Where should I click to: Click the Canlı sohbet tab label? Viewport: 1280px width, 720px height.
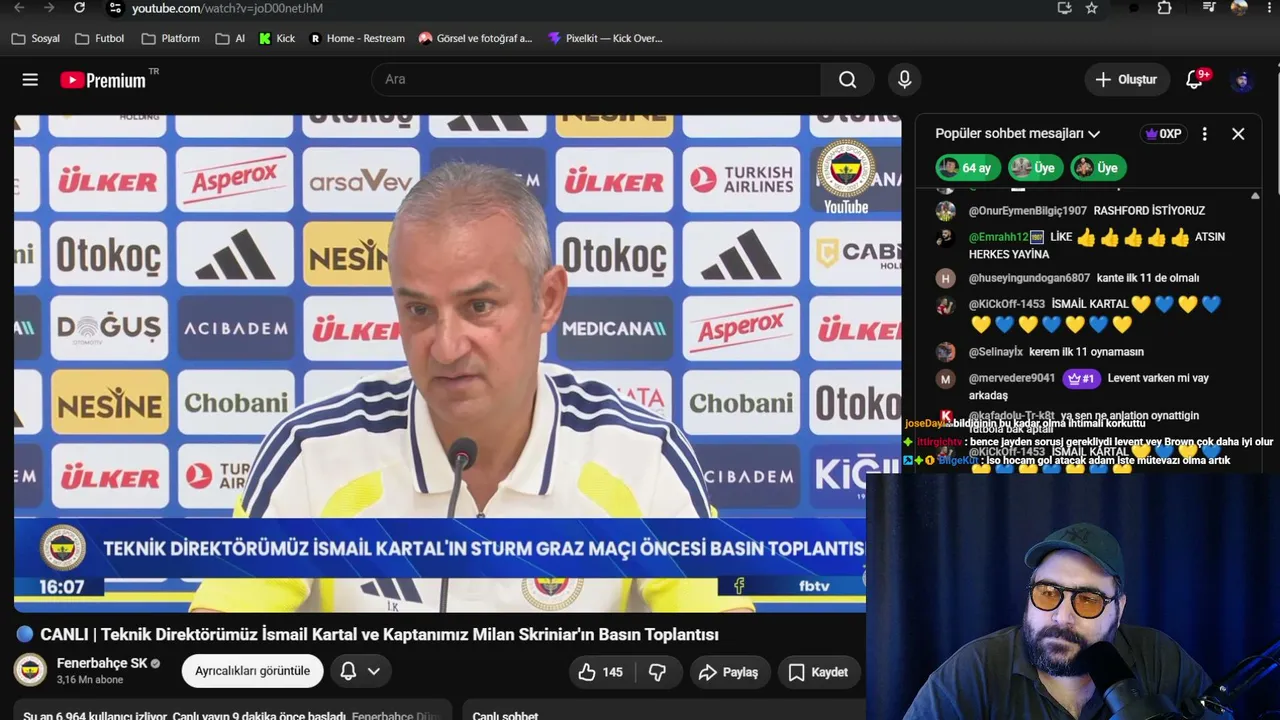pos(504,715)
